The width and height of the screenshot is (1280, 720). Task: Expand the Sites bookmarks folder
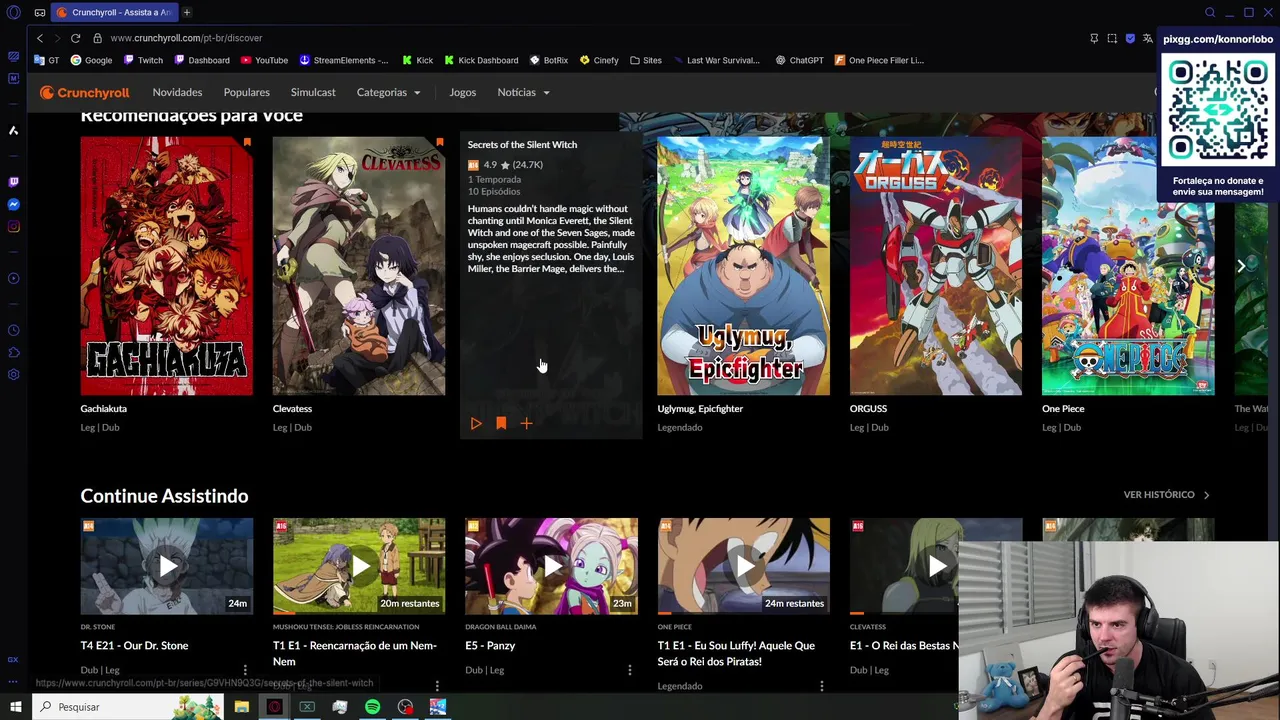(646, 60)
